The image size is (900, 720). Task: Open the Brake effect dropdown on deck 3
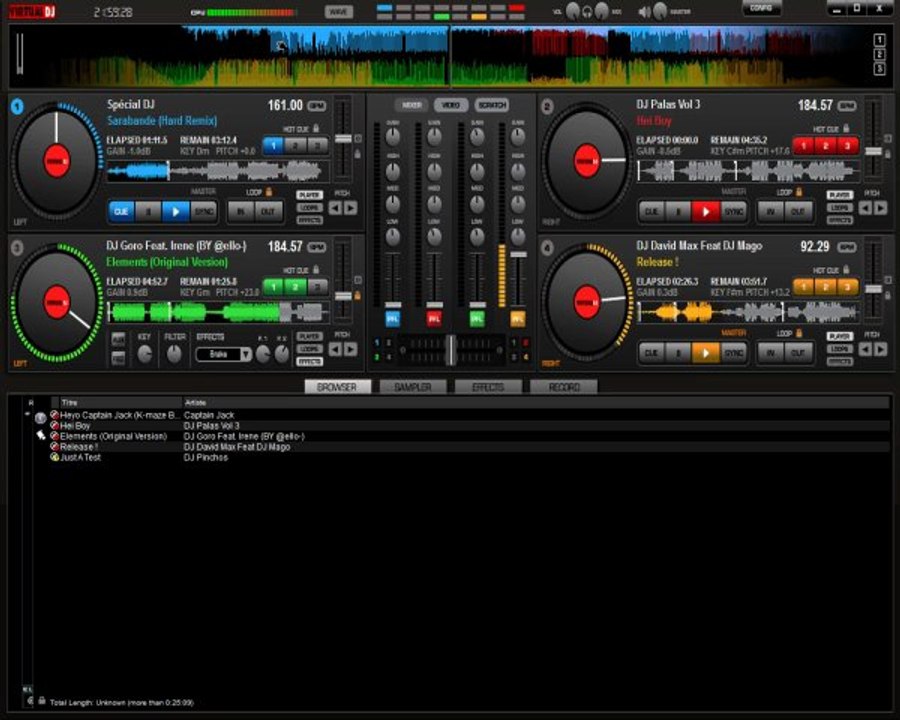tap(246, 354)
